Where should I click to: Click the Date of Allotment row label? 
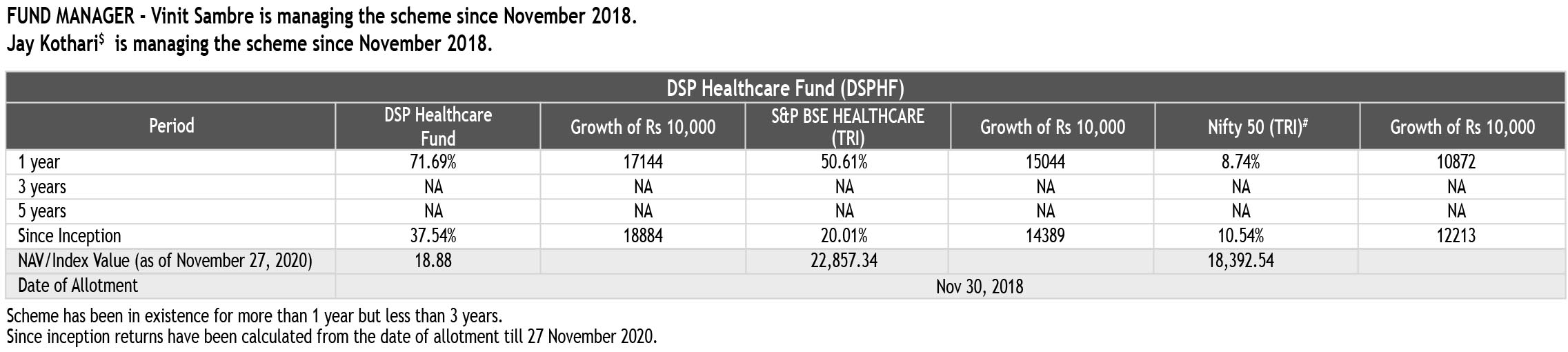pyautogui.click(x=78, y=286)
